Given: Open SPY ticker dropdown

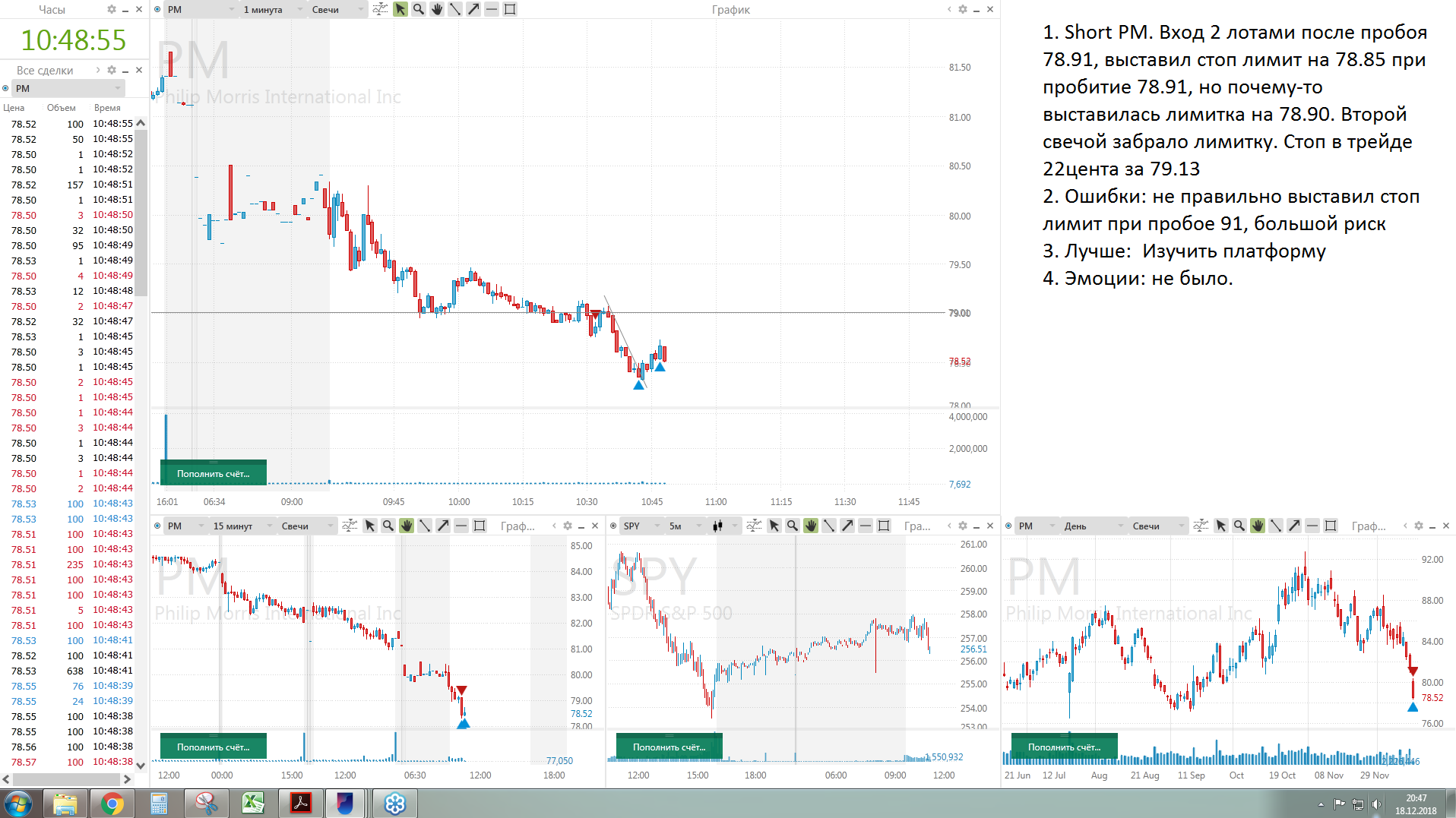Looking at the screenshot, I should coord(641,526).
